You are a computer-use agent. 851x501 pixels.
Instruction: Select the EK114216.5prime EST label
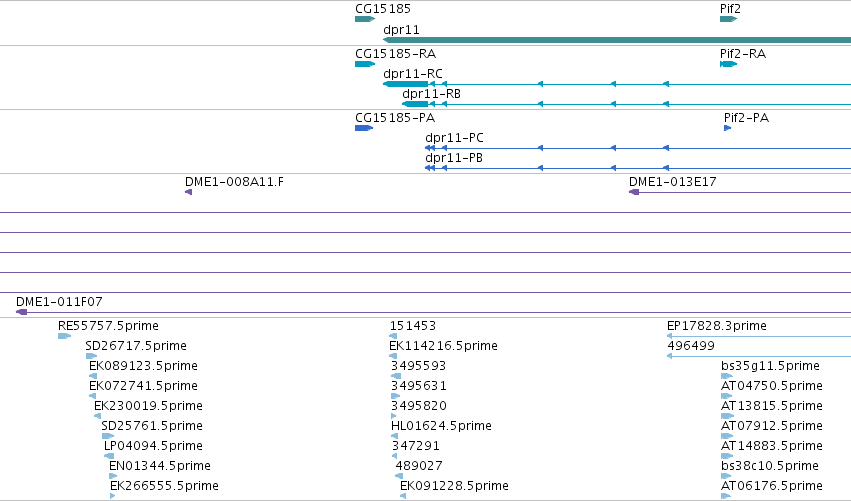coord(443,346)
